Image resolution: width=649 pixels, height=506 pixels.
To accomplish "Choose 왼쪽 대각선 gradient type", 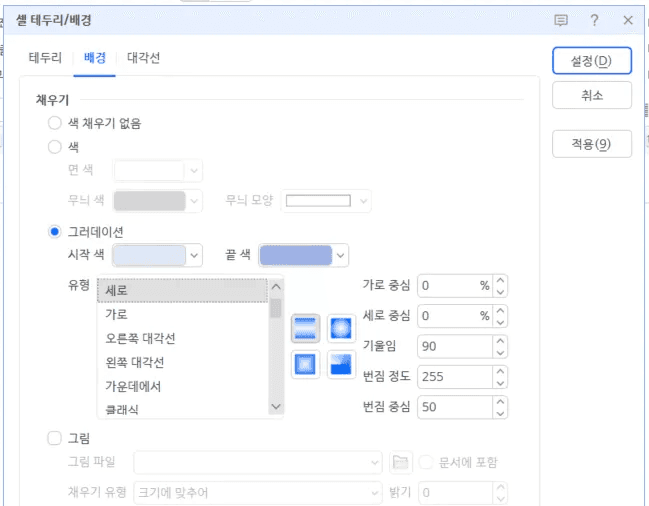I will [x=183, y=362].
